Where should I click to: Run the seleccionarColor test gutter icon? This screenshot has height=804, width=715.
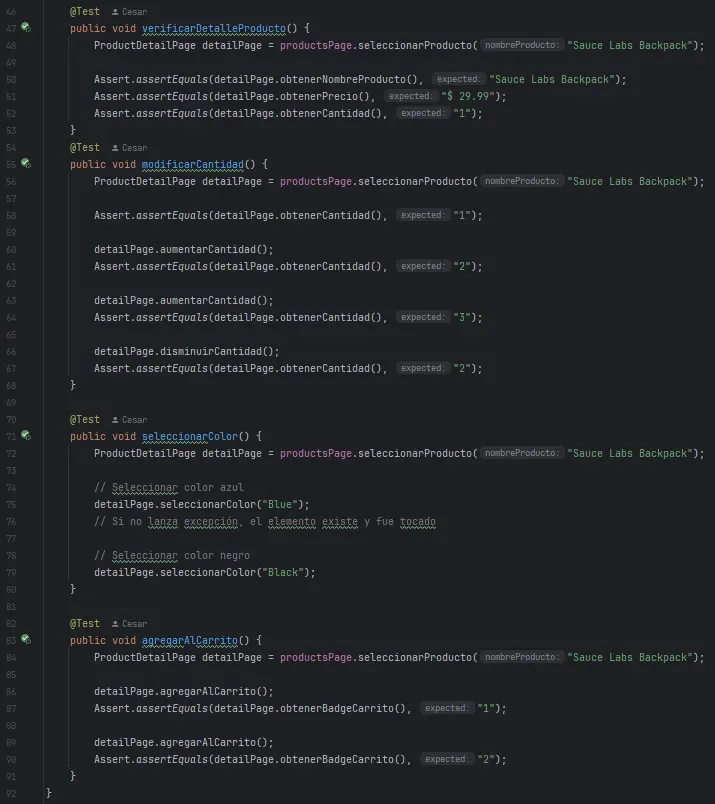coord(26,436)
